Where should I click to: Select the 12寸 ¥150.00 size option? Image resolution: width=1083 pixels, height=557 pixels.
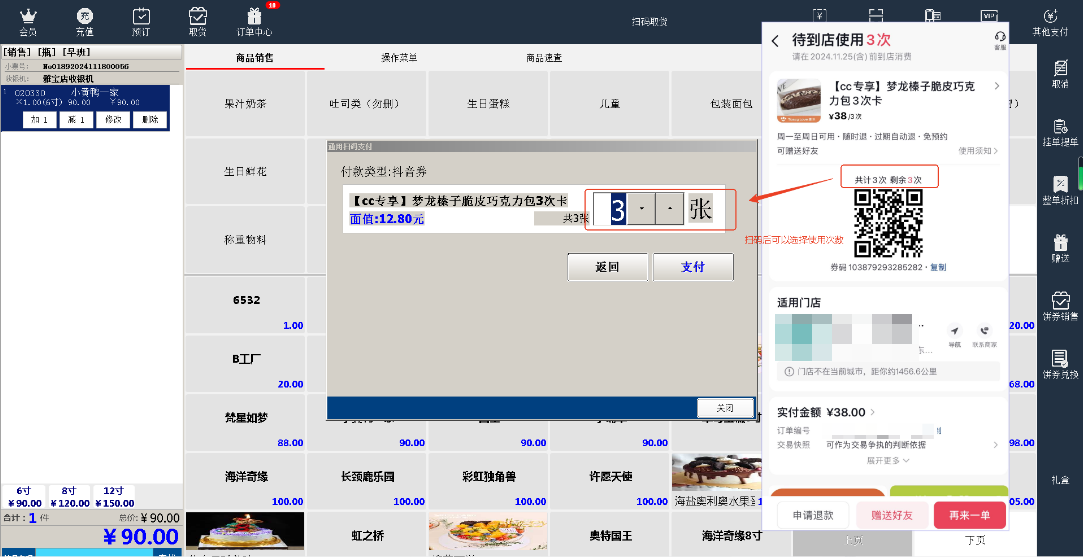115,497
